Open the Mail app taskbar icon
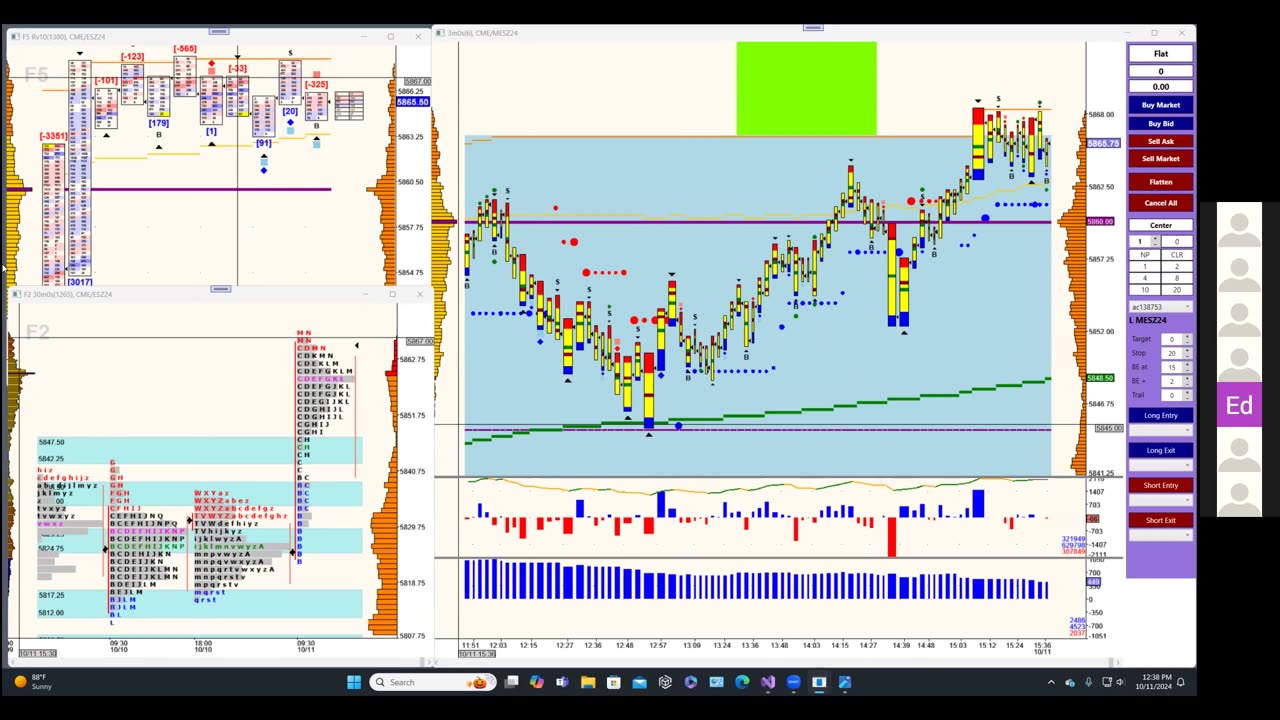The height and width of the screenshot is (720, 1280). point(639,682)
